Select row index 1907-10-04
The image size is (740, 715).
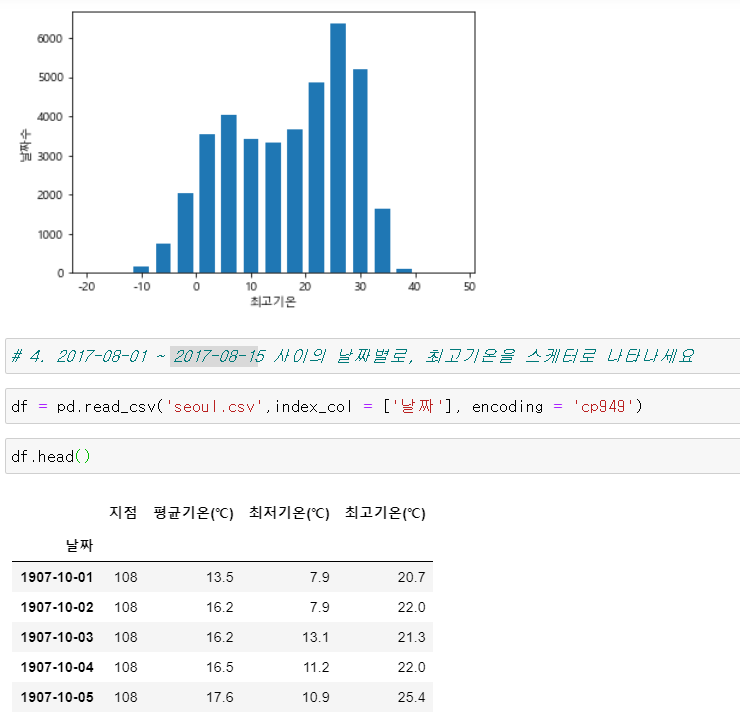click(x=57, y=667)
